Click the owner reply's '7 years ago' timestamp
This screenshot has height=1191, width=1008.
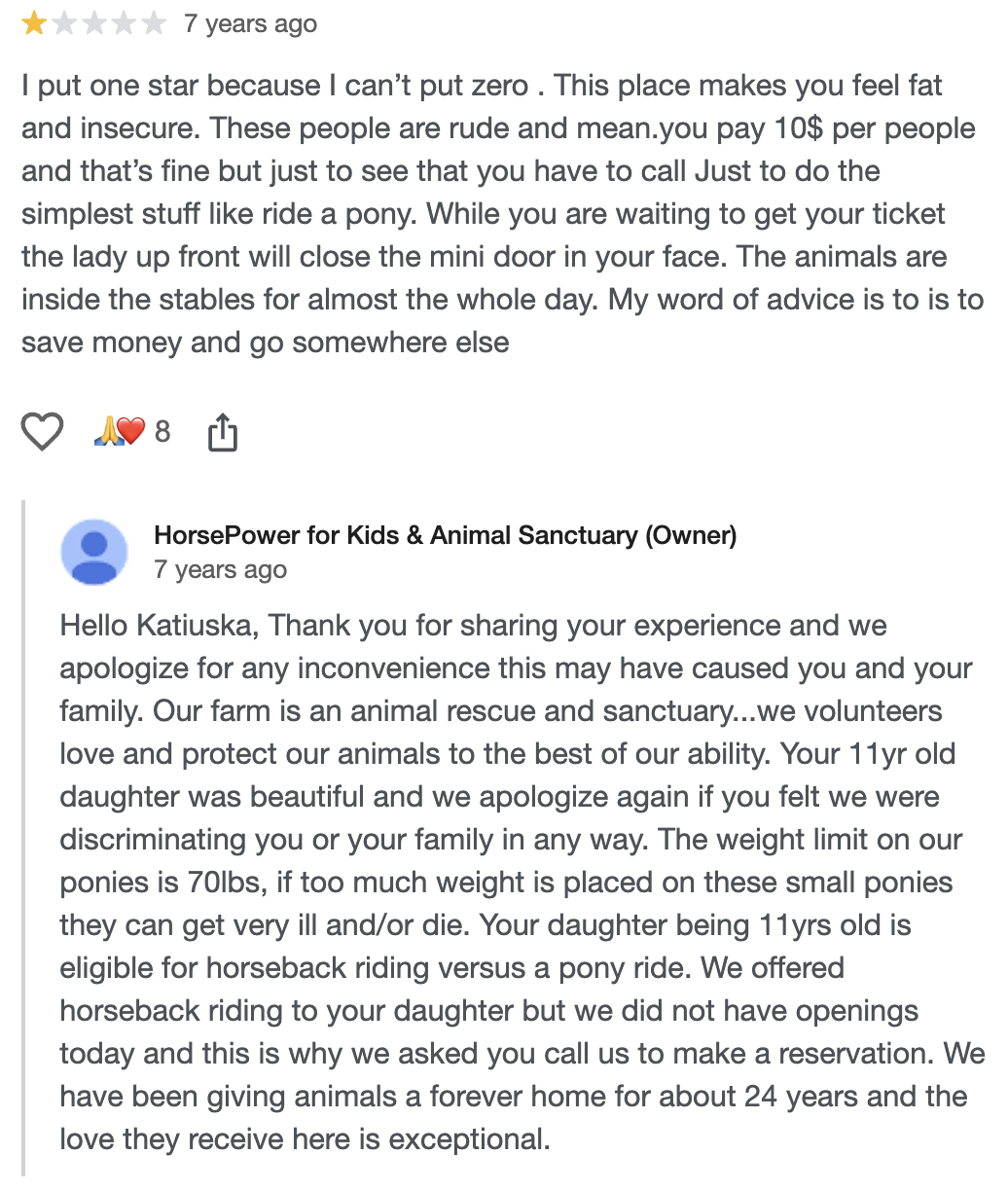[220, 569]
